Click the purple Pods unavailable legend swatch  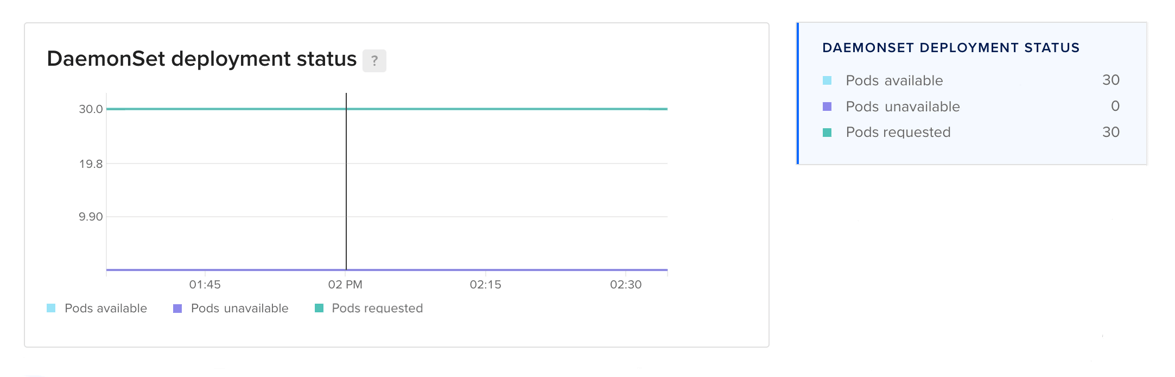177,308
